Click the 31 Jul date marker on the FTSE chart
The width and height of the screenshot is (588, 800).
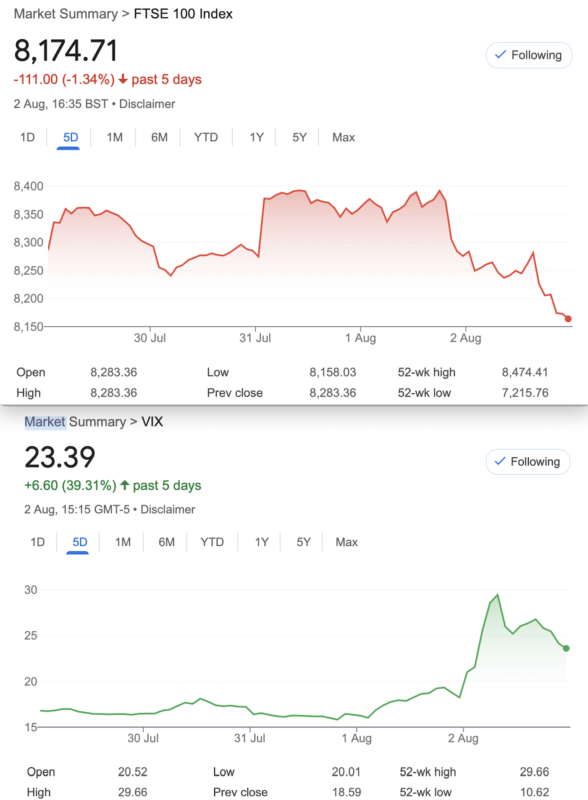[x=255, y=338]
